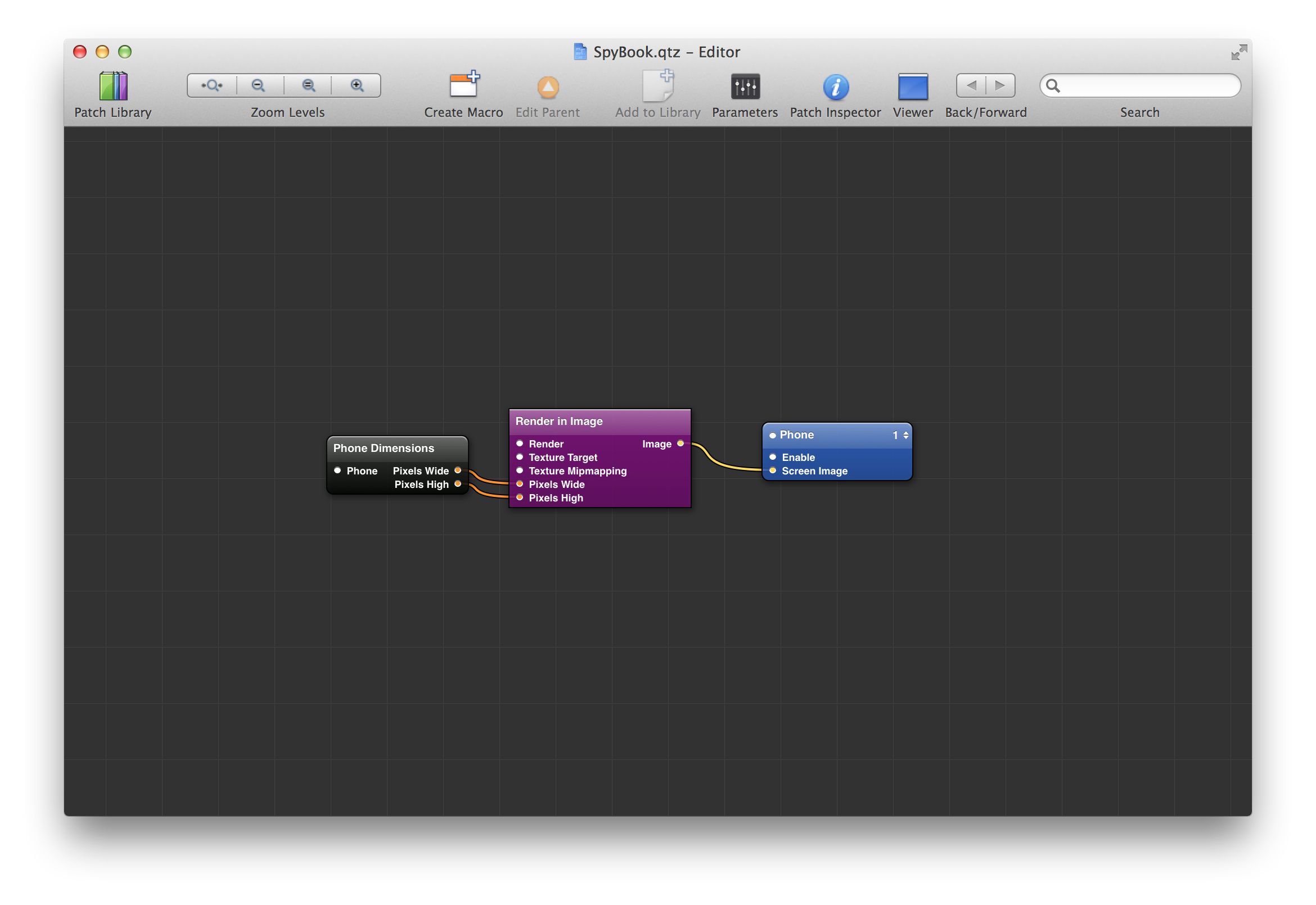Click the full screen arrows icon

point(1239,52)
